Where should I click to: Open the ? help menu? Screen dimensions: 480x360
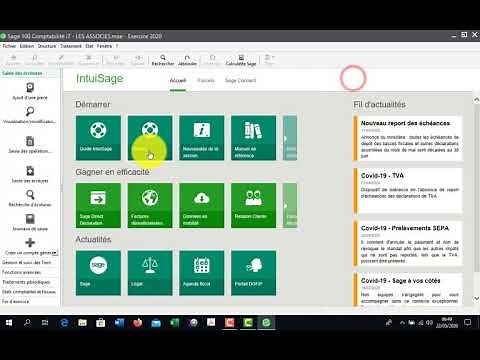(x=117, y=46)
